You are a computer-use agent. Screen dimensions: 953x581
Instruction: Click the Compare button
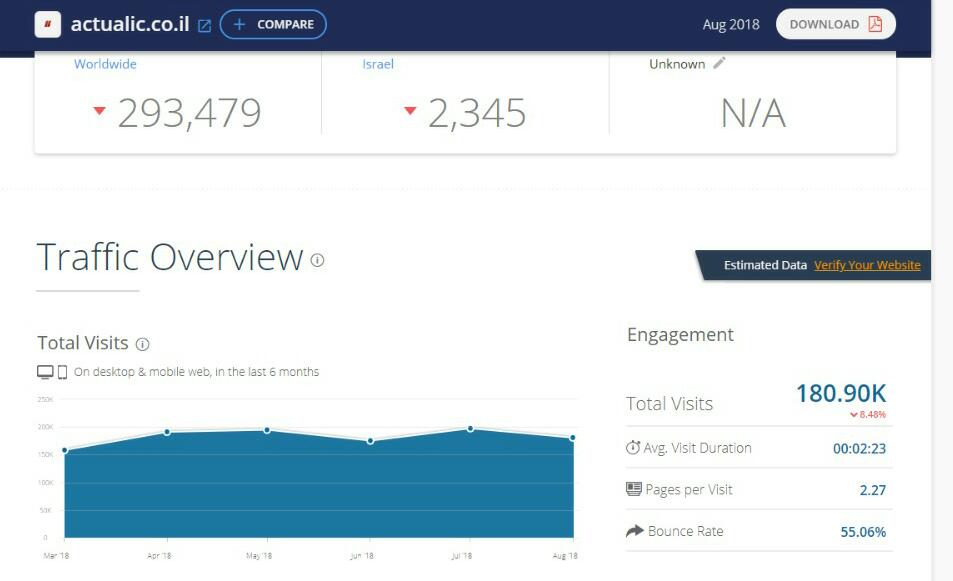point(273,24)
